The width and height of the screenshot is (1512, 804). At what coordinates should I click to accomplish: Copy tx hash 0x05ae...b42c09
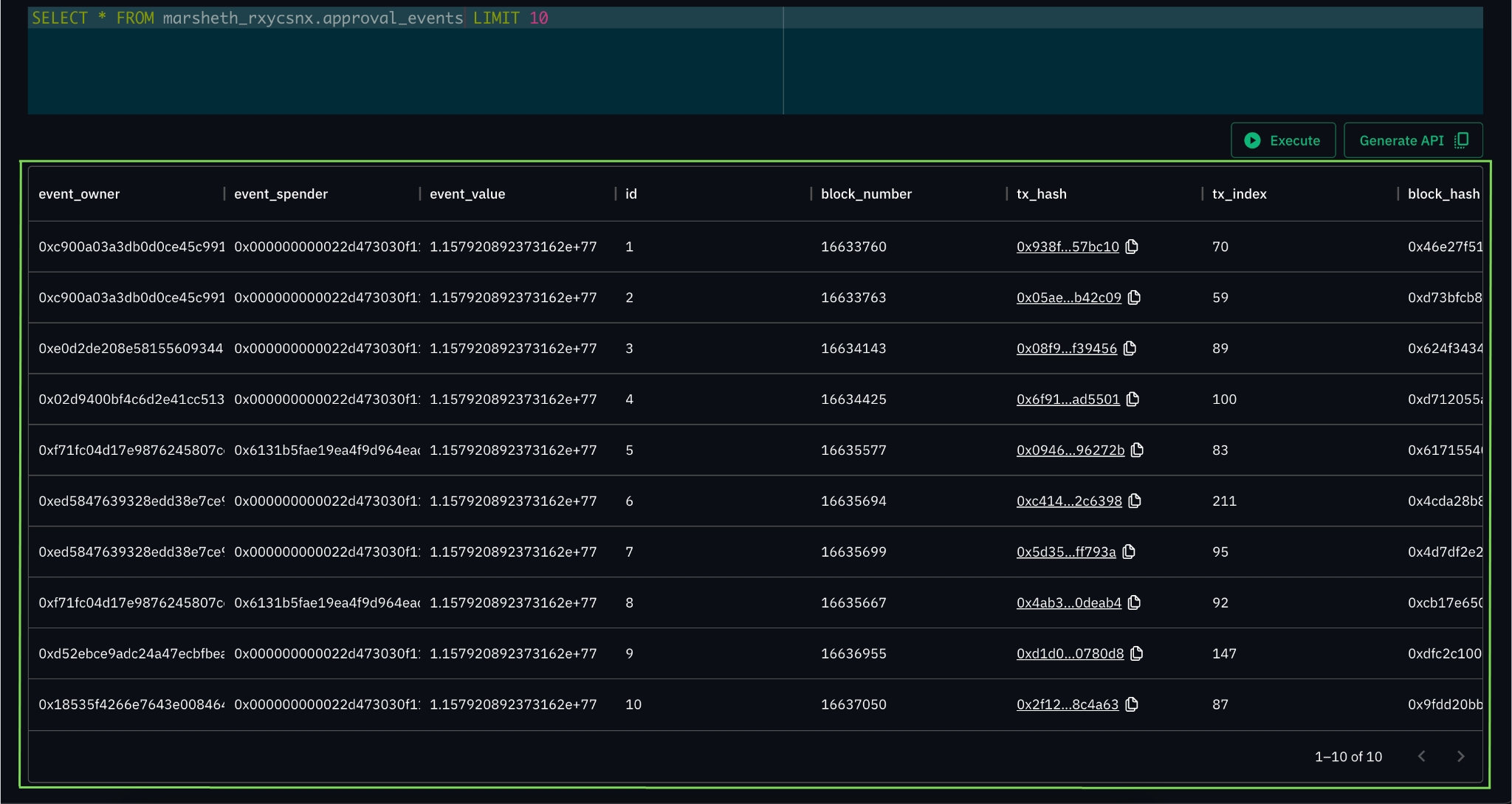[x=1135, y=298]
